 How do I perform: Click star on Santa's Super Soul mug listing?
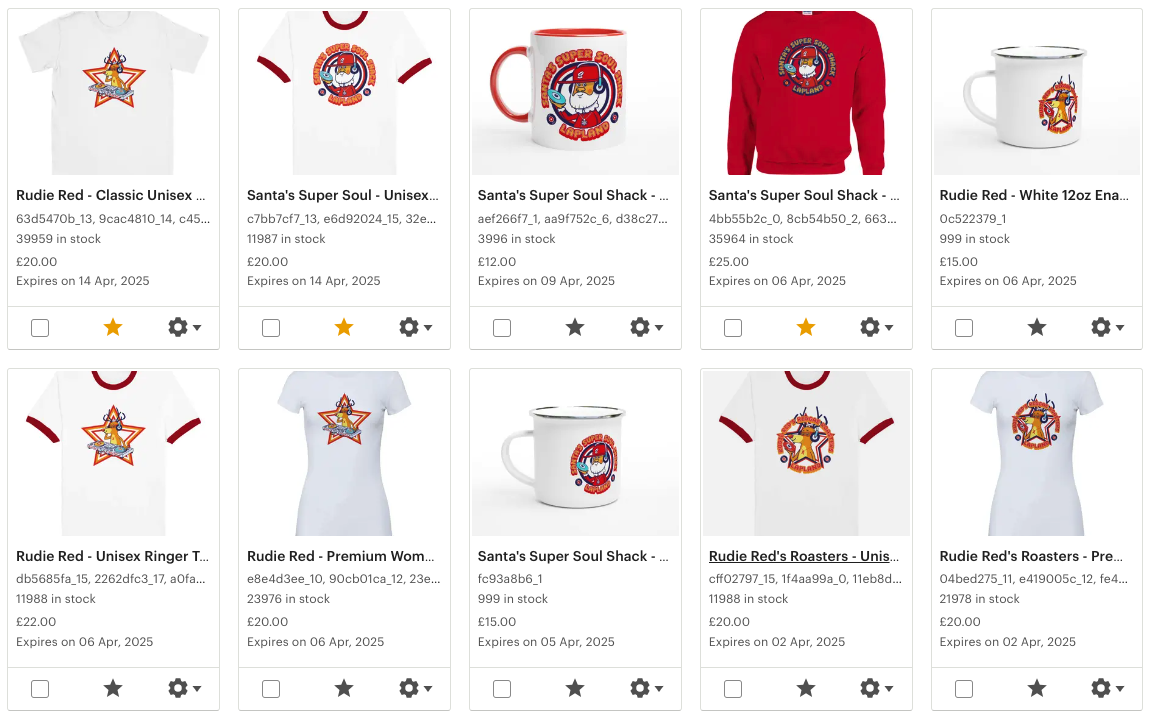[x=575, y=327]
